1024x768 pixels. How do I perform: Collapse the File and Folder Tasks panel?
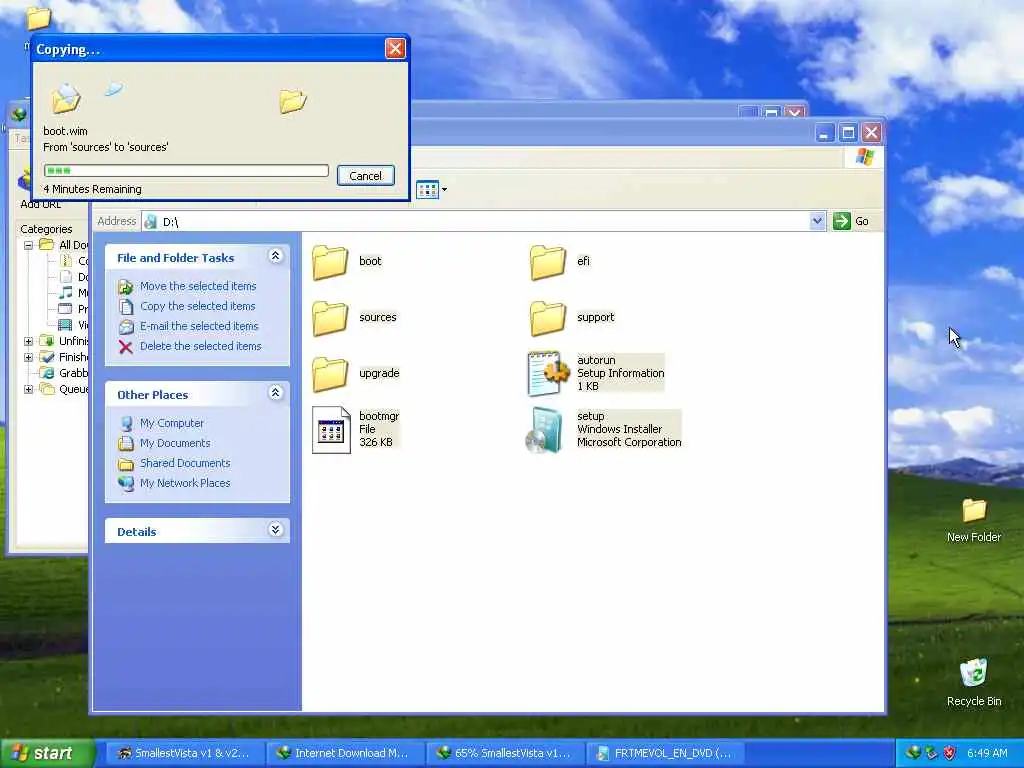(276, 256)
